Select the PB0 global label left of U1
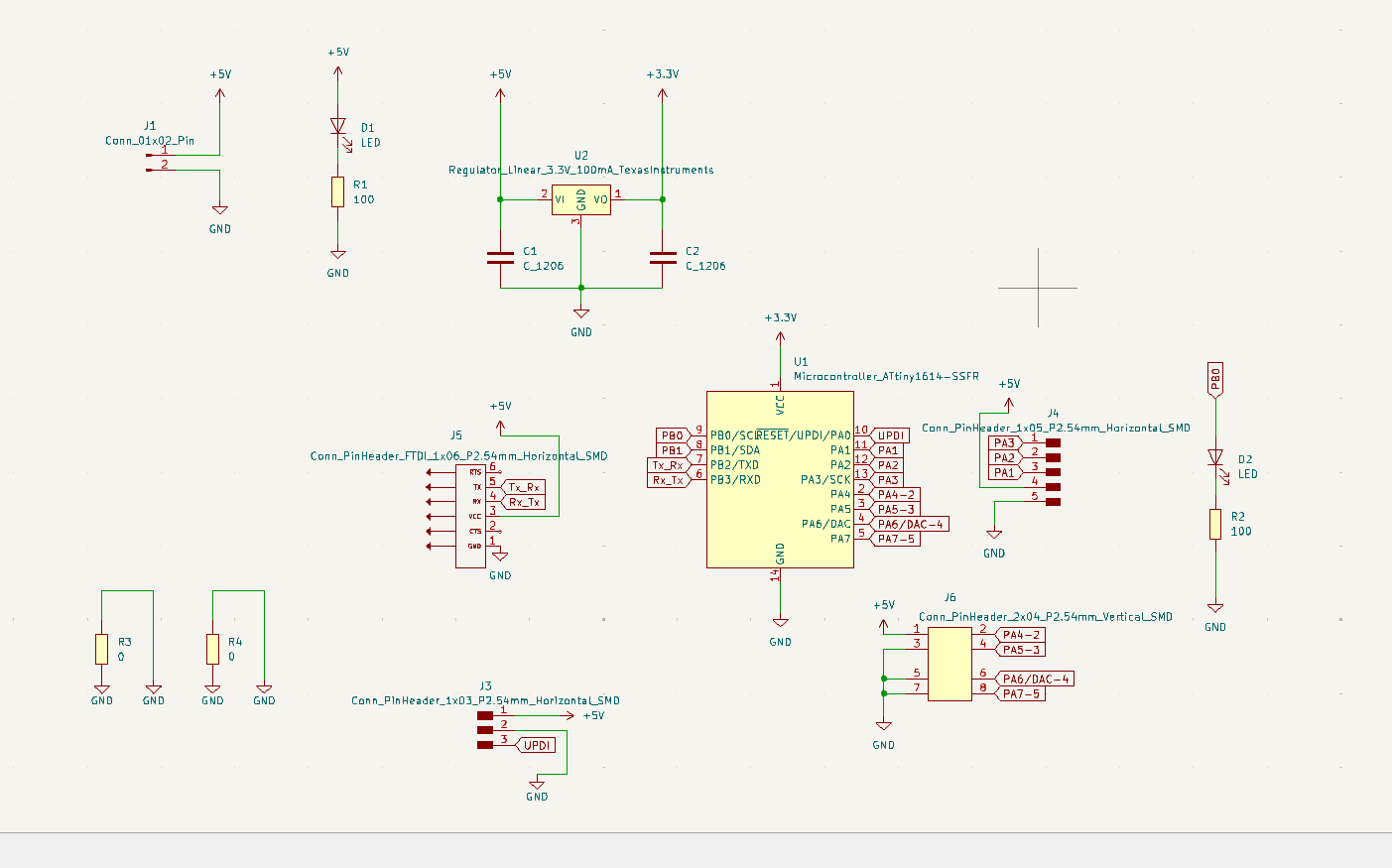Image resolution: width=1392 pixels, height=868 pixels. (674, 435)
